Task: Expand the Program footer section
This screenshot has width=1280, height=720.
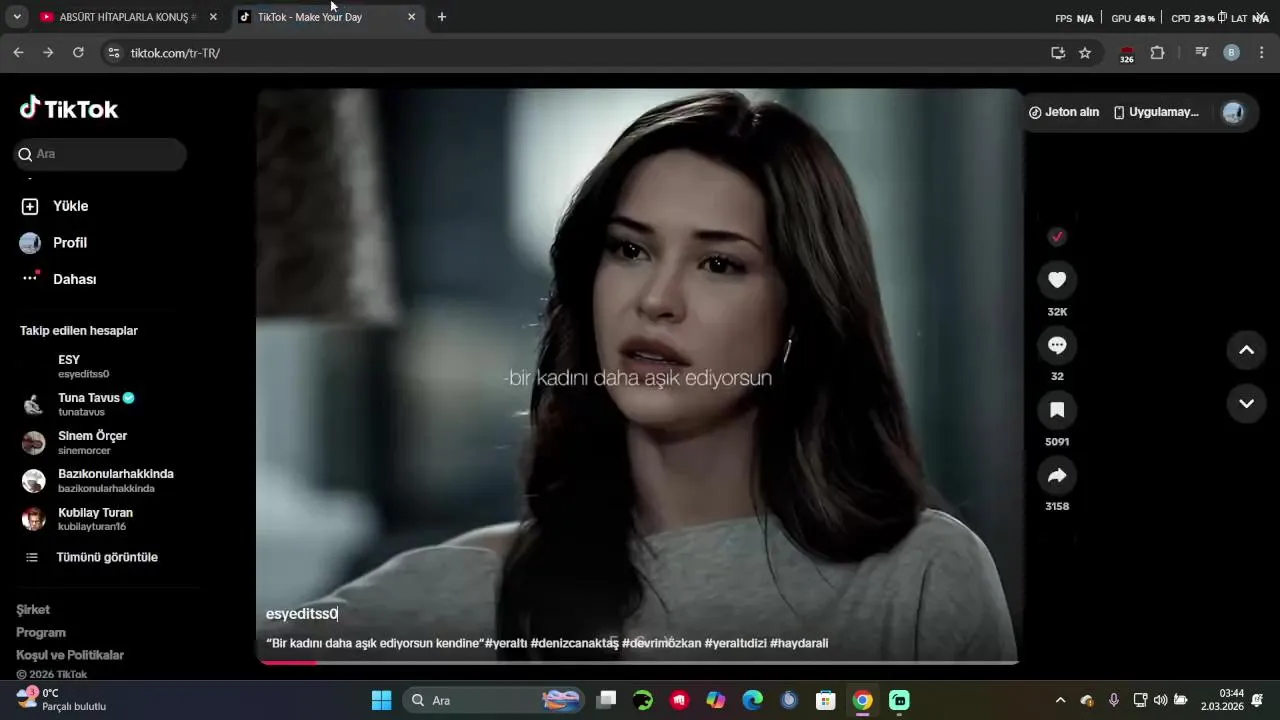Action: (x=41, y=632)
